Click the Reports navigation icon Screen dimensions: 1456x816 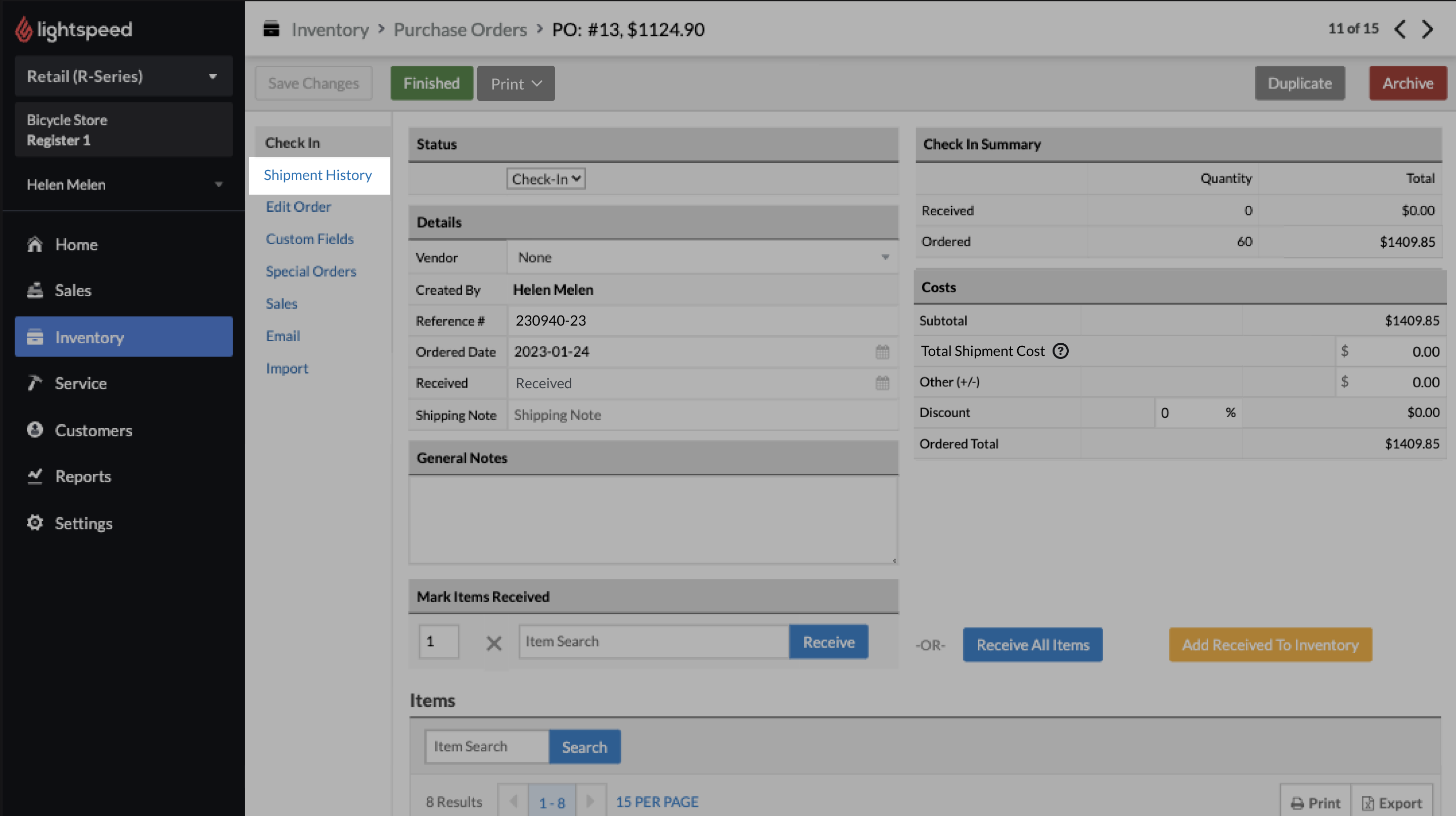(x=35, y=476)
